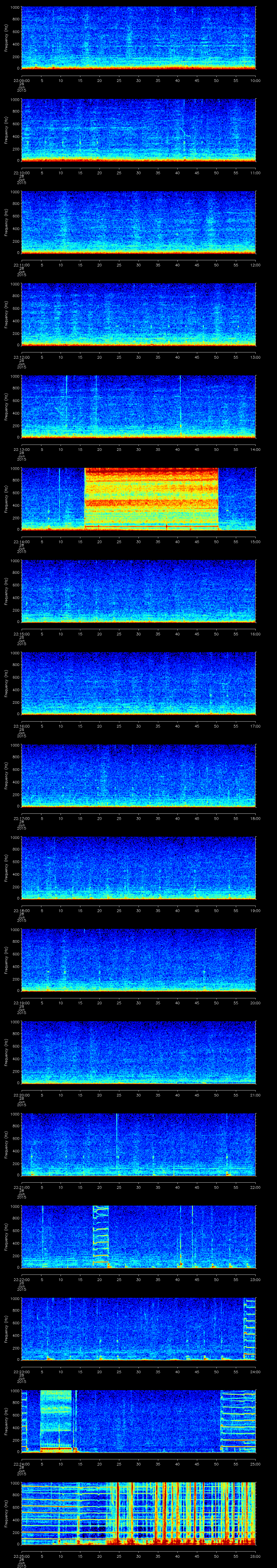Click the '22:20:00' start time label
Image resolution: width=277 pixels, height=1568 pixels.
(x=21, y=1095)
